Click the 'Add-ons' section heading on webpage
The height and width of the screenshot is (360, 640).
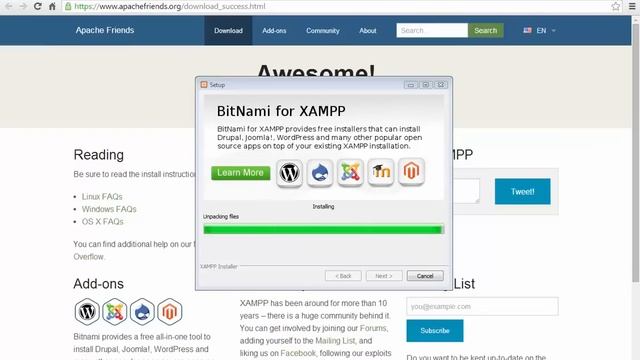click(98, 284)
